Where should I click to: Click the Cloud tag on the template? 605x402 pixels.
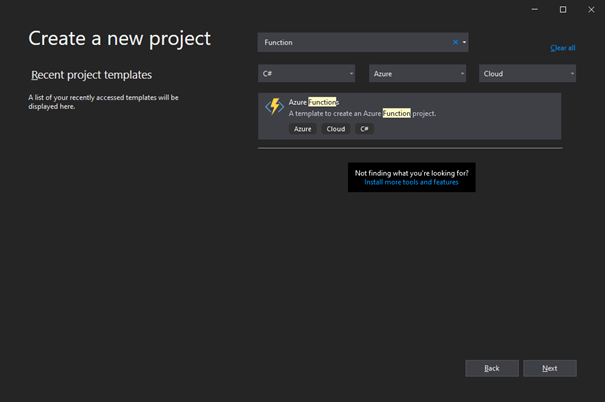point(336,129)
